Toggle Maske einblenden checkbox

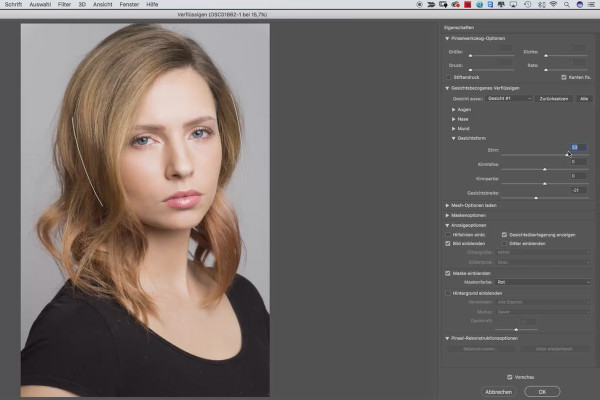point(448,273)
